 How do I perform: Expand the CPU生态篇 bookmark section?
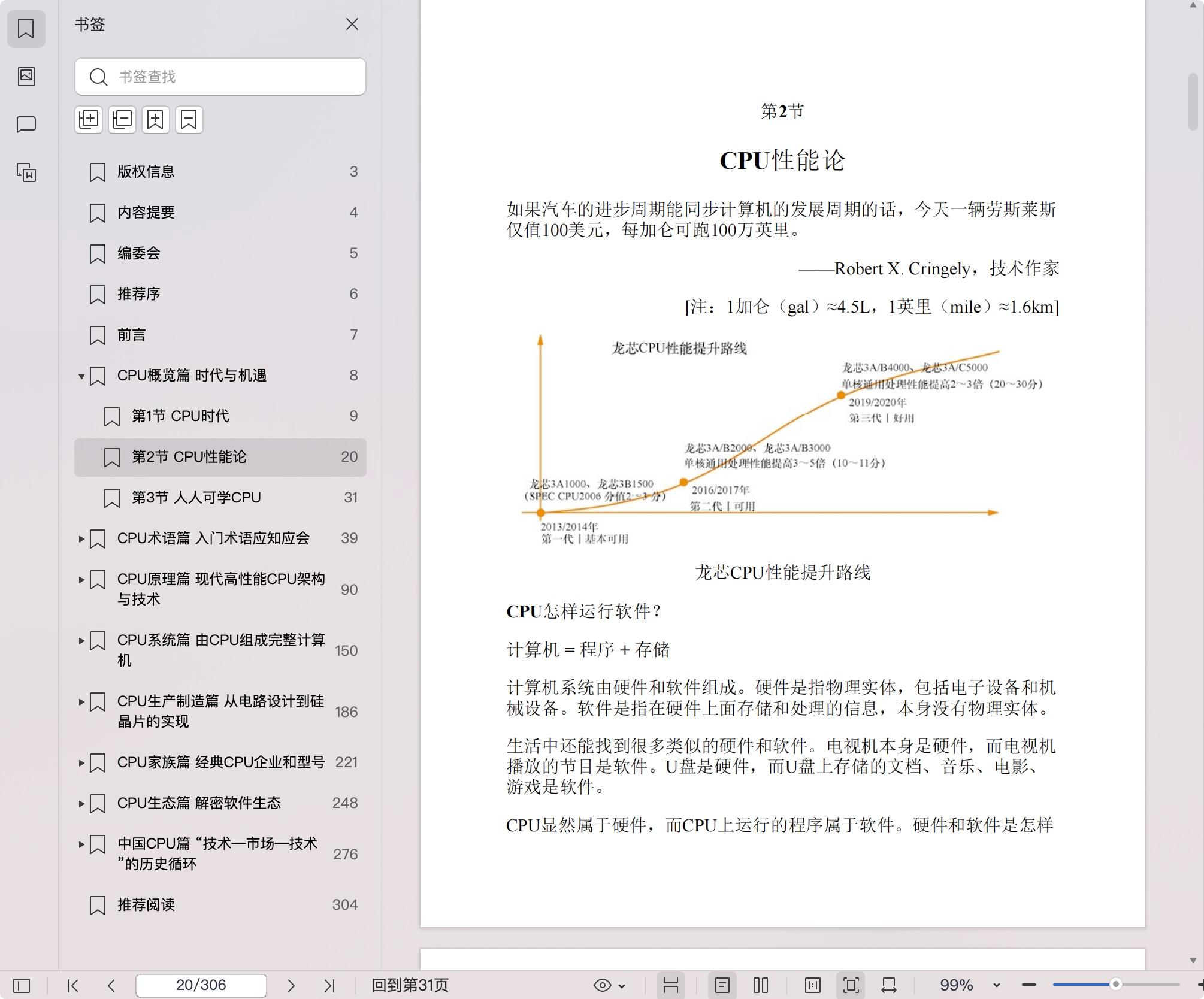81,803
